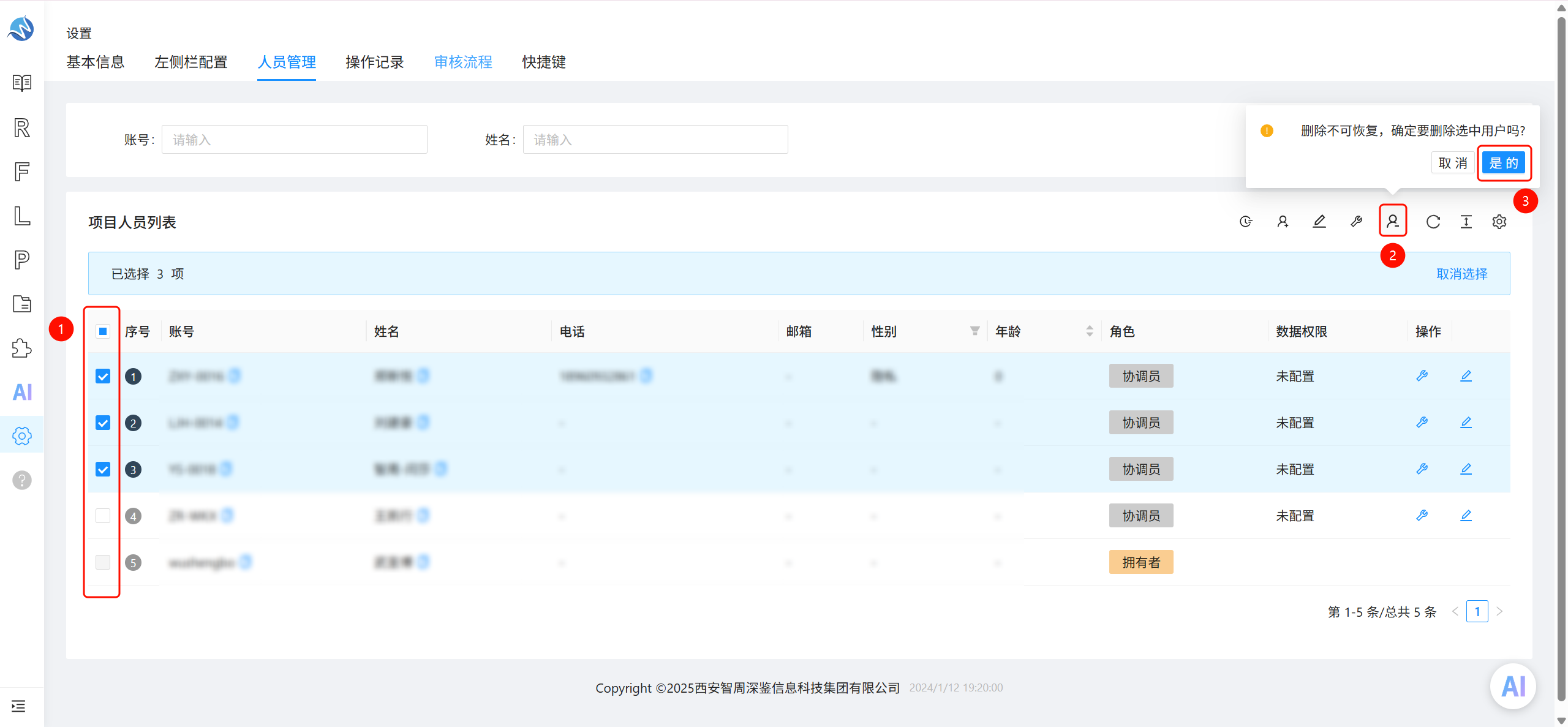Click 取消 in the delete confirmation
1568x727 pixels.
[x=1453, y=163]
